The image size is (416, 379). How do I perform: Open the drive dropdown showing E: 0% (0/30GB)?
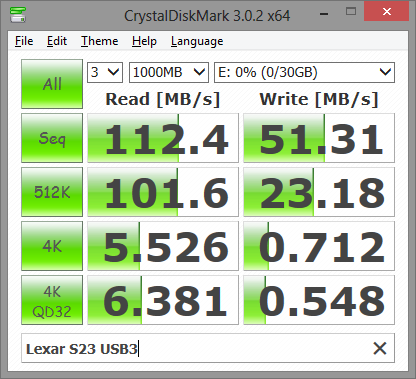304,72
